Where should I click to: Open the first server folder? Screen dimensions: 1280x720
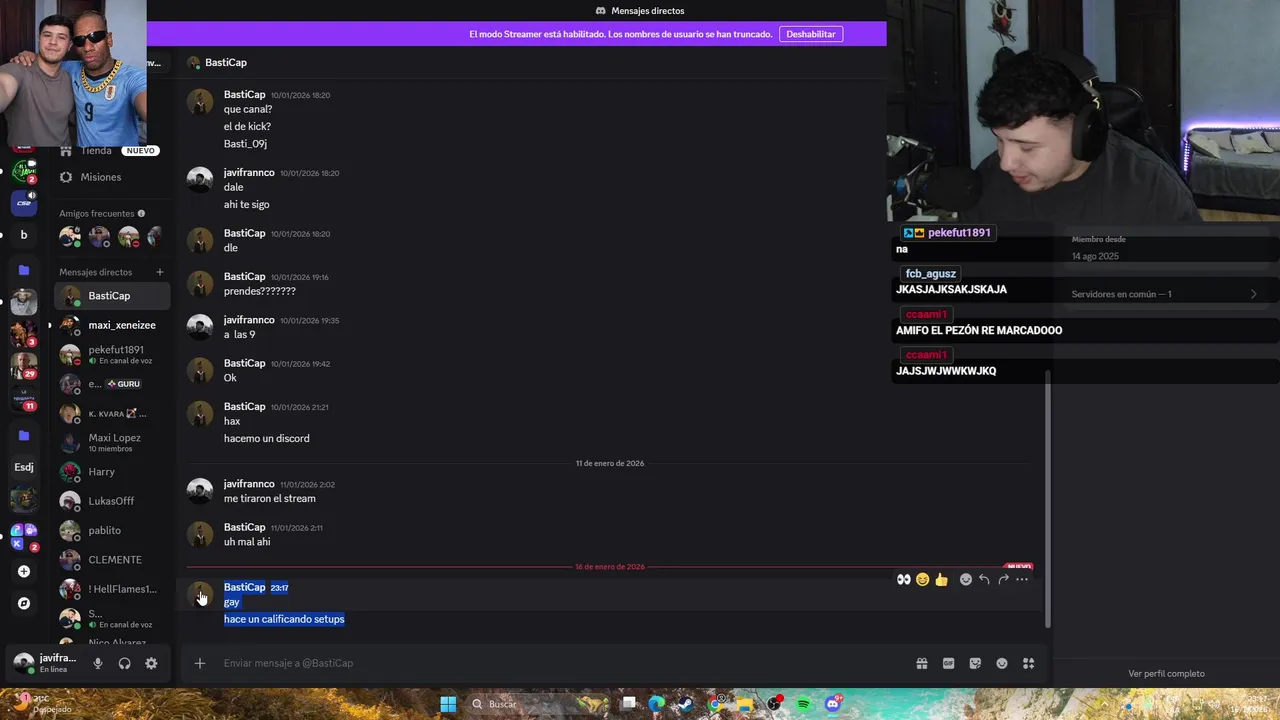tap(24, 270)
